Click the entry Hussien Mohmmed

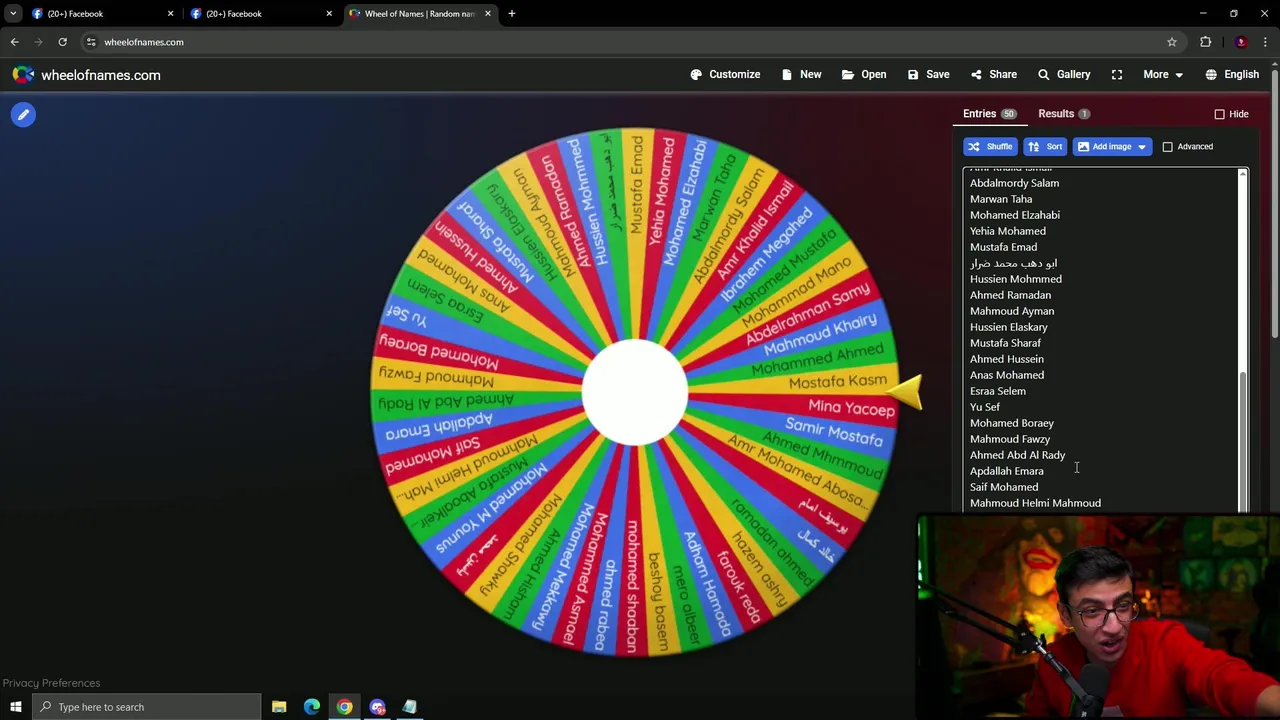click(x=1016, y=279)
